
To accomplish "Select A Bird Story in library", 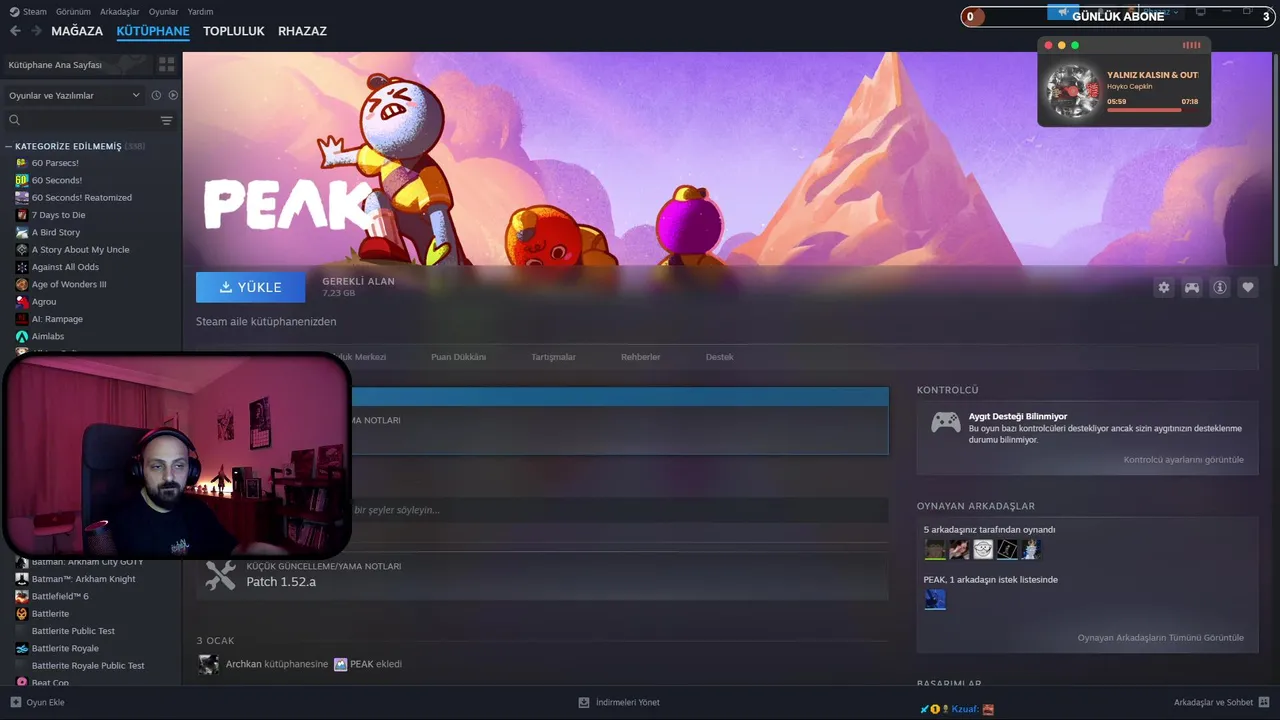I will tap(56, 232).
